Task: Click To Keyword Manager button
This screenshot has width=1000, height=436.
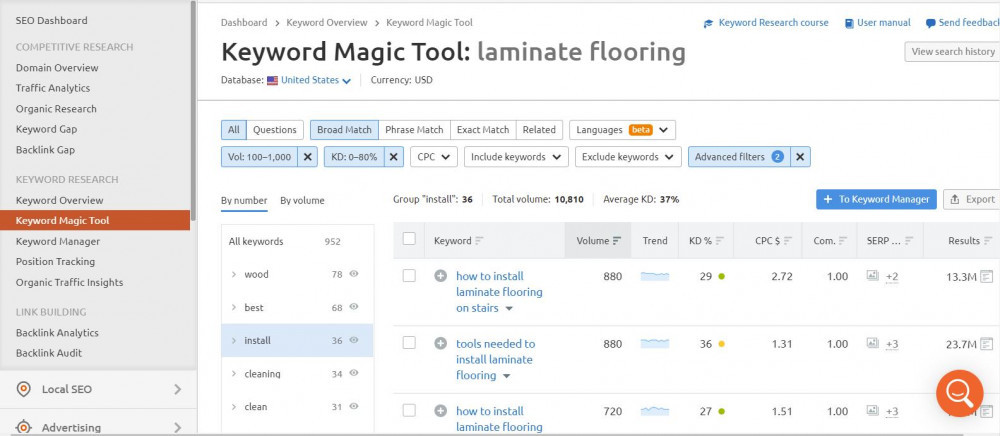Action: (876, 200)
